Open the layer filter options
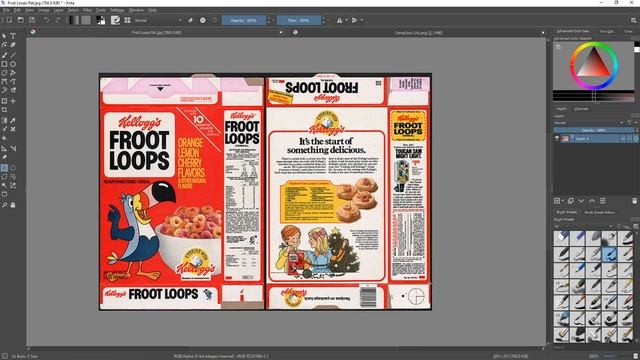The image size is (640, 360). click(631, 122)
